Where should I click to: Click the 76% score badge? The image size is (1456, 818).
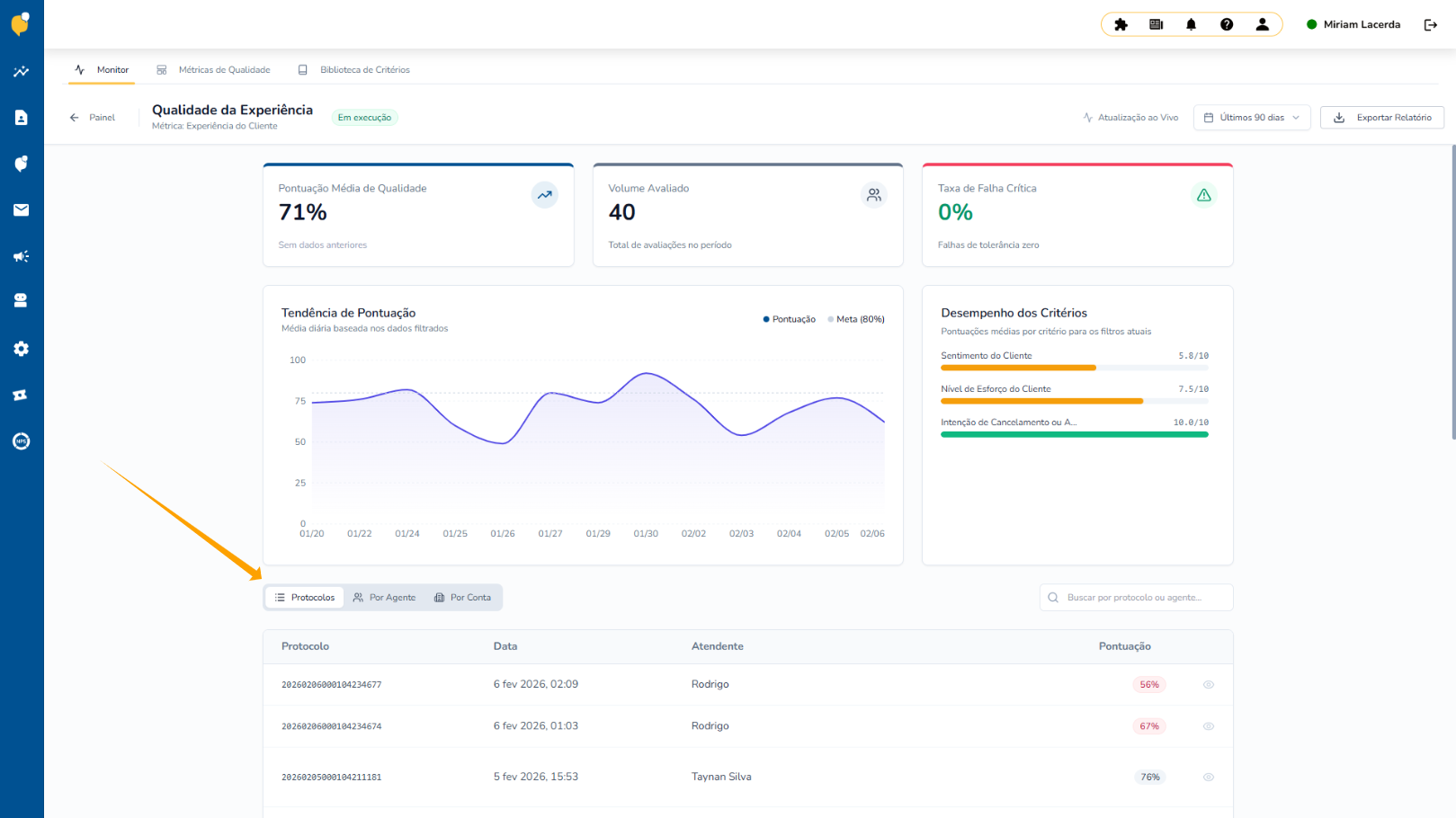point(1150,778)
